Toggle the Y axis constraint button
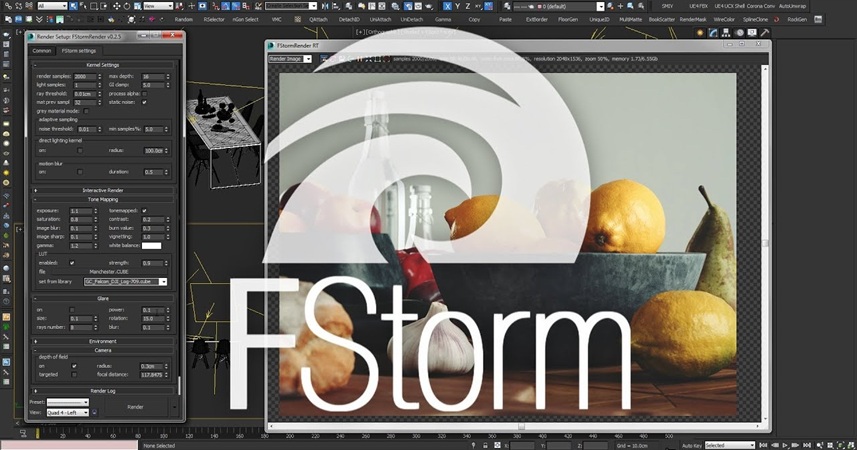 click(458, 6)
